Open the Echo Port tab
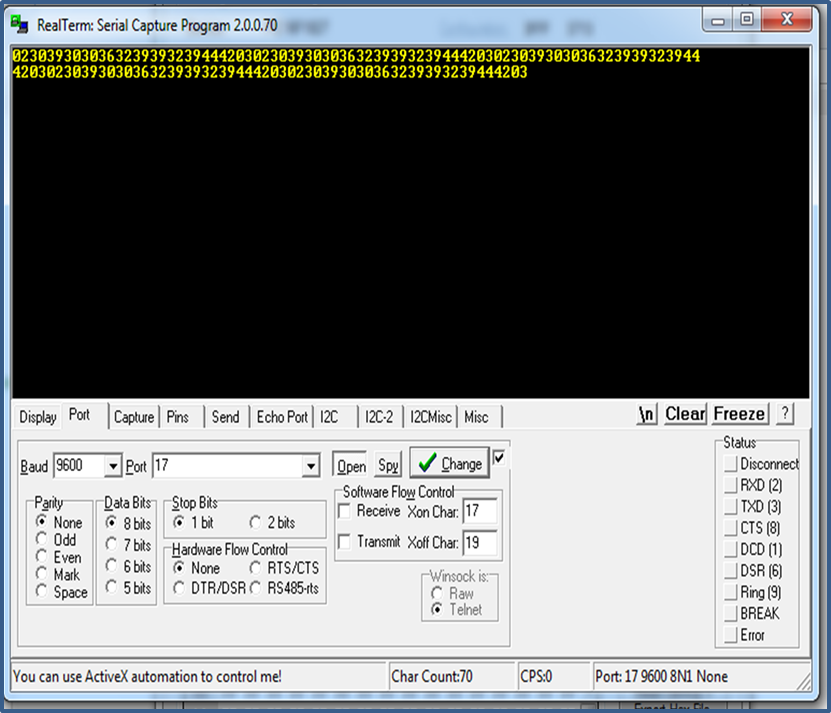The height and width of the screenshot is (713, 831). 282,417
